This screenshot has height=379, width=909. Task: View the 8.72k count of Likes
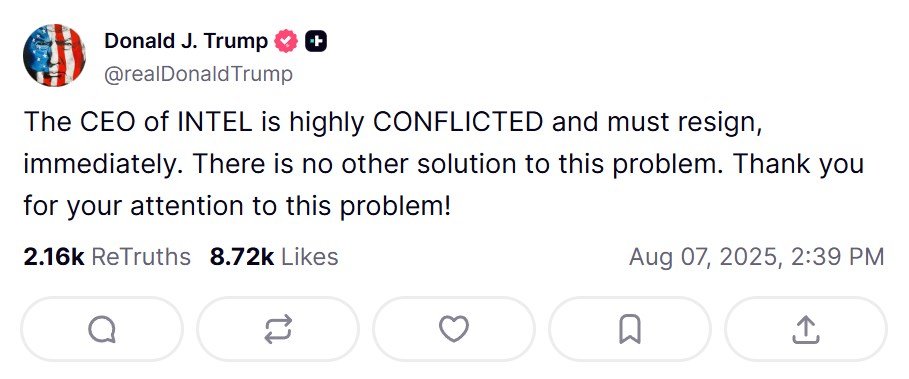242,257
